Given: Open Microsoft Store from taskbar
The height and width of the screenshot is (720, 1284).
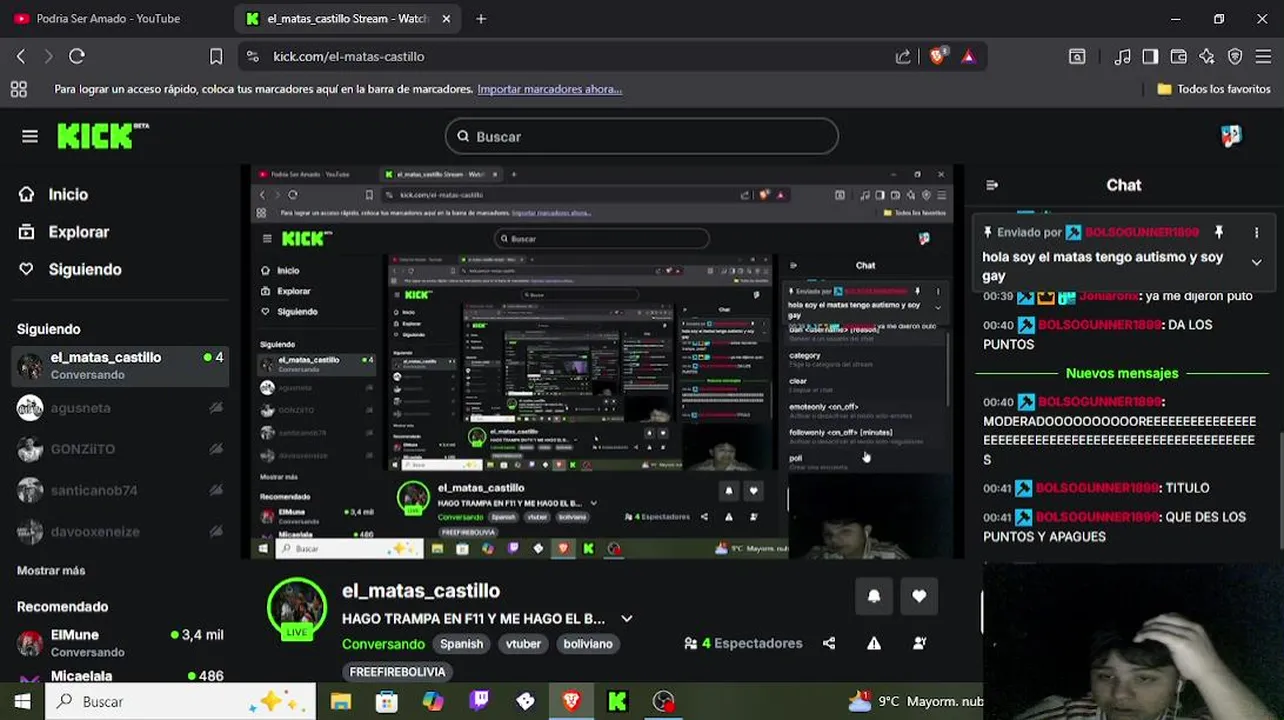Looking at the screenshot, I should pyautogui.click(x=387, y=702).
